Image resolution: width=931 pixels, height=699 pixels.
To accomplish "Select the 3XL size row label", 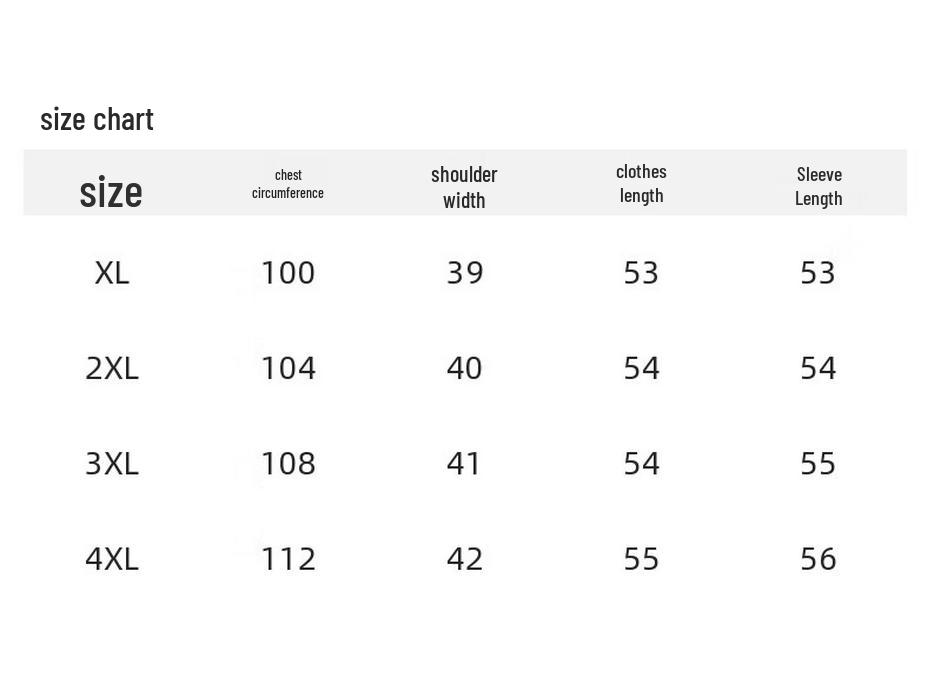I will pyautogui.click(x=112, y=463).
